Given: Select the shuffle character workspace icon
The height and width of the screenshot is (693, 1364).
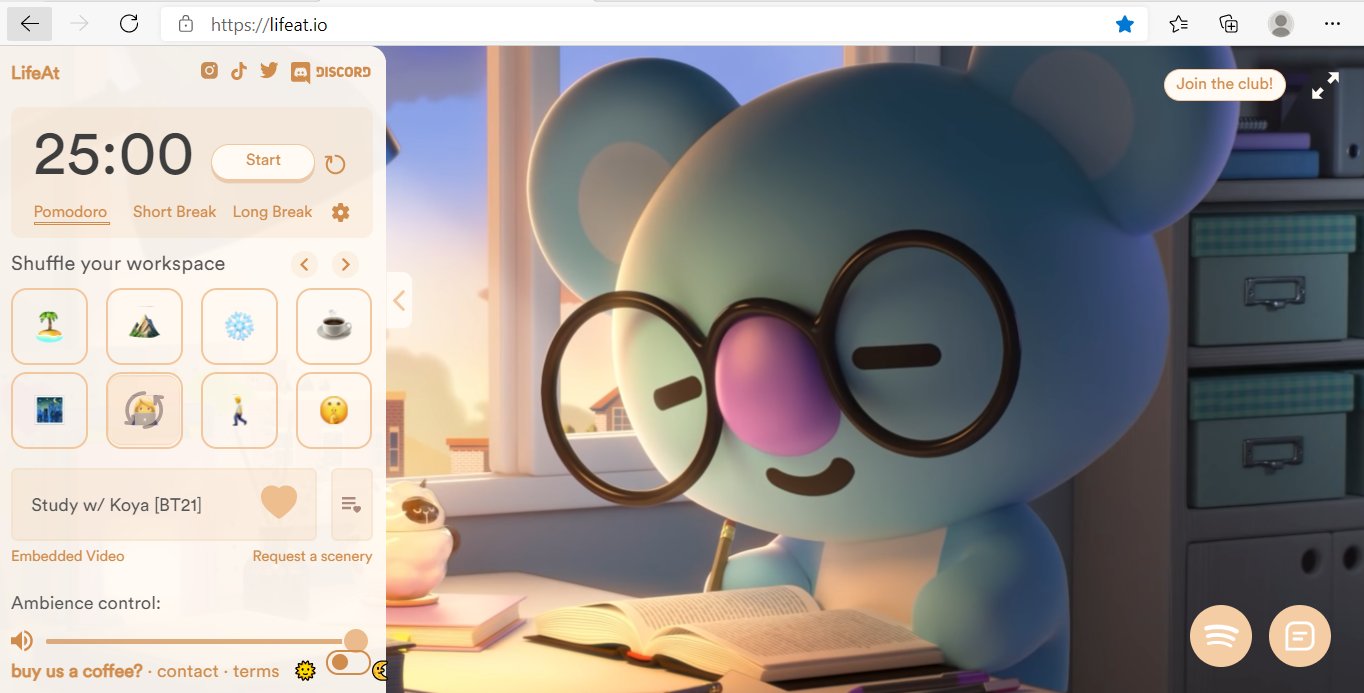Looking at the screenshot, I should click(144, 410).
